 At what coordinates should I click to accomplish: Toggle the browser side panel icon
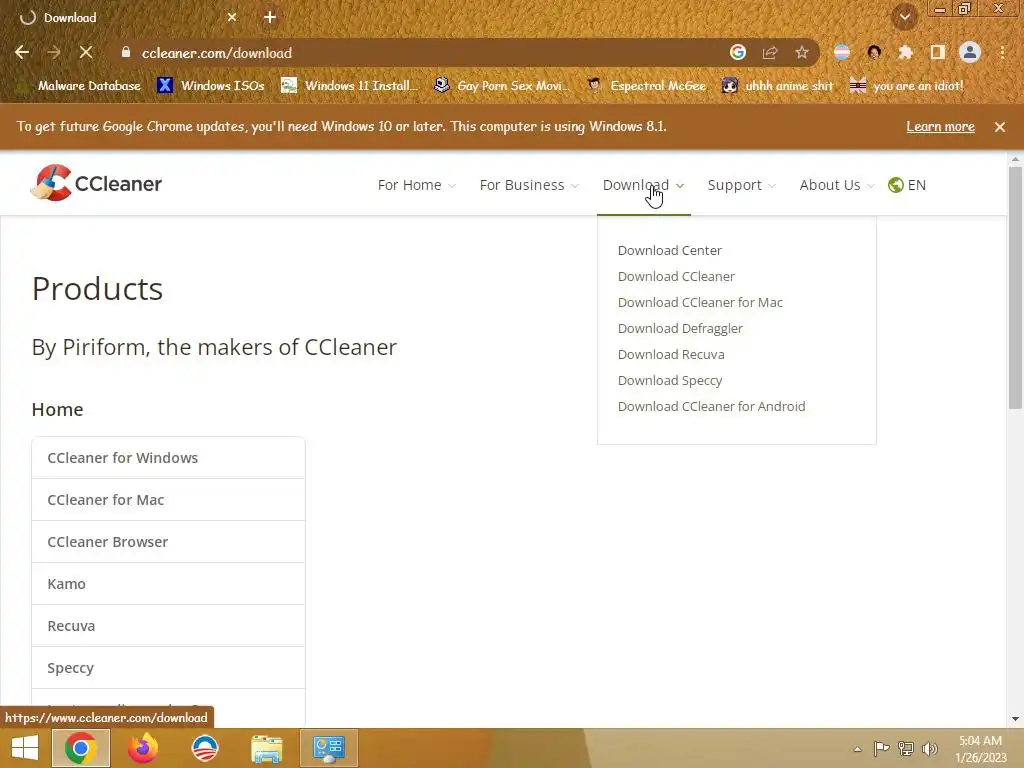point(938,53)
